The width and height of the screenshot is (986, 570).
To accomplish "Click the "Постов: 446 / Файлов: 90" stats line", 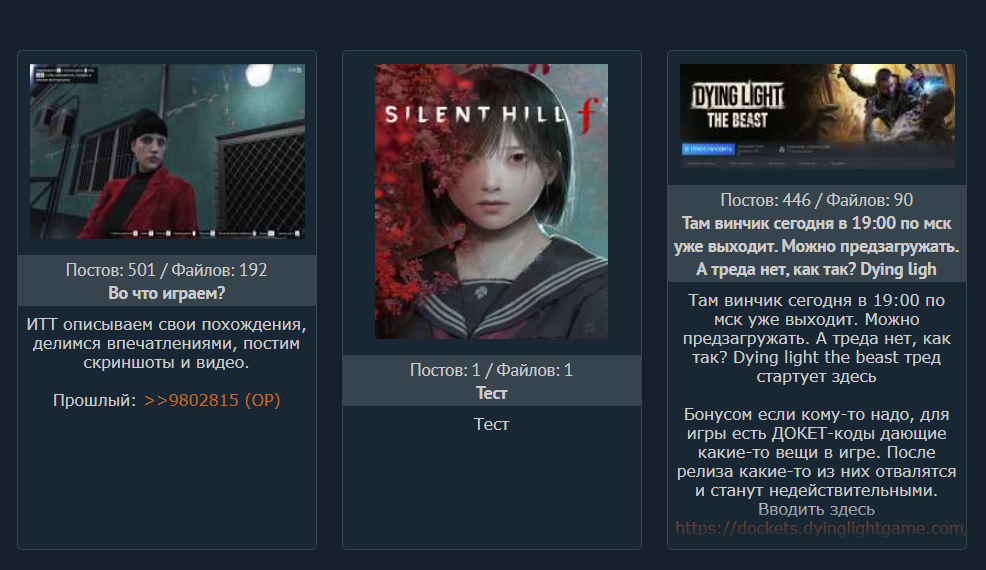I will pyautogui.click(x=816, y=200).
